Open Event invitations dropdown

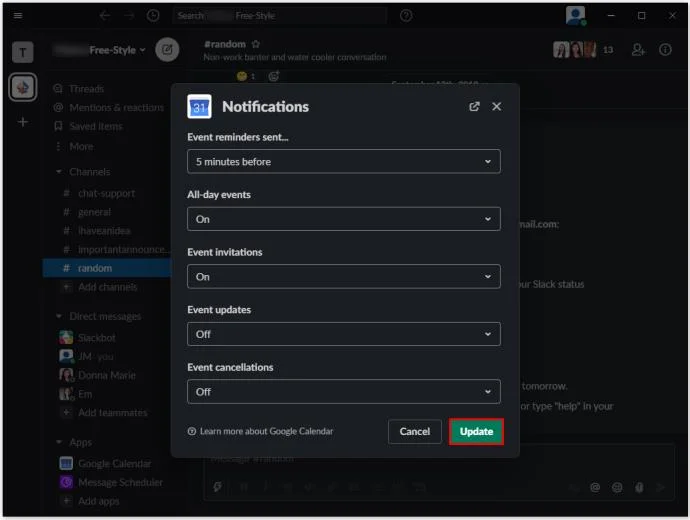click(x=344, y=277)
